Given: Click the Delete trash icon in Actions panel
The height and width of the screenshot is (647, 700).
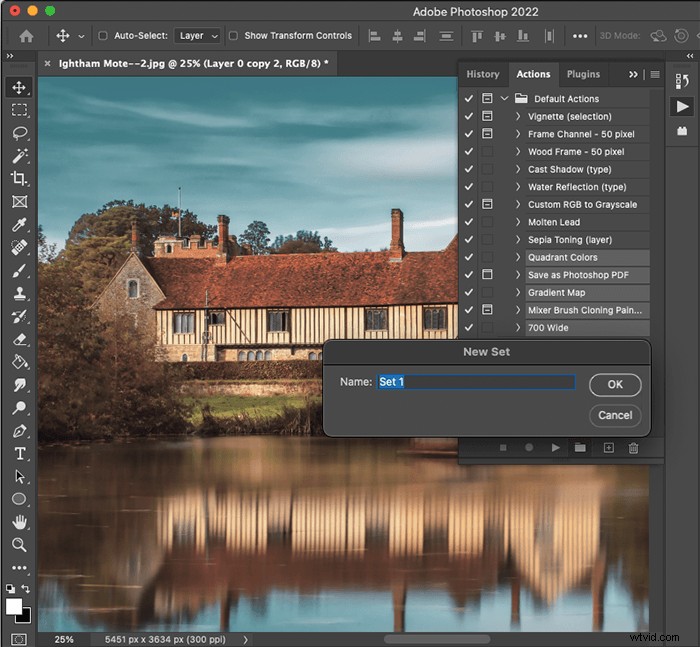Looking at the screenshot, I should click(x=633, y=447).
